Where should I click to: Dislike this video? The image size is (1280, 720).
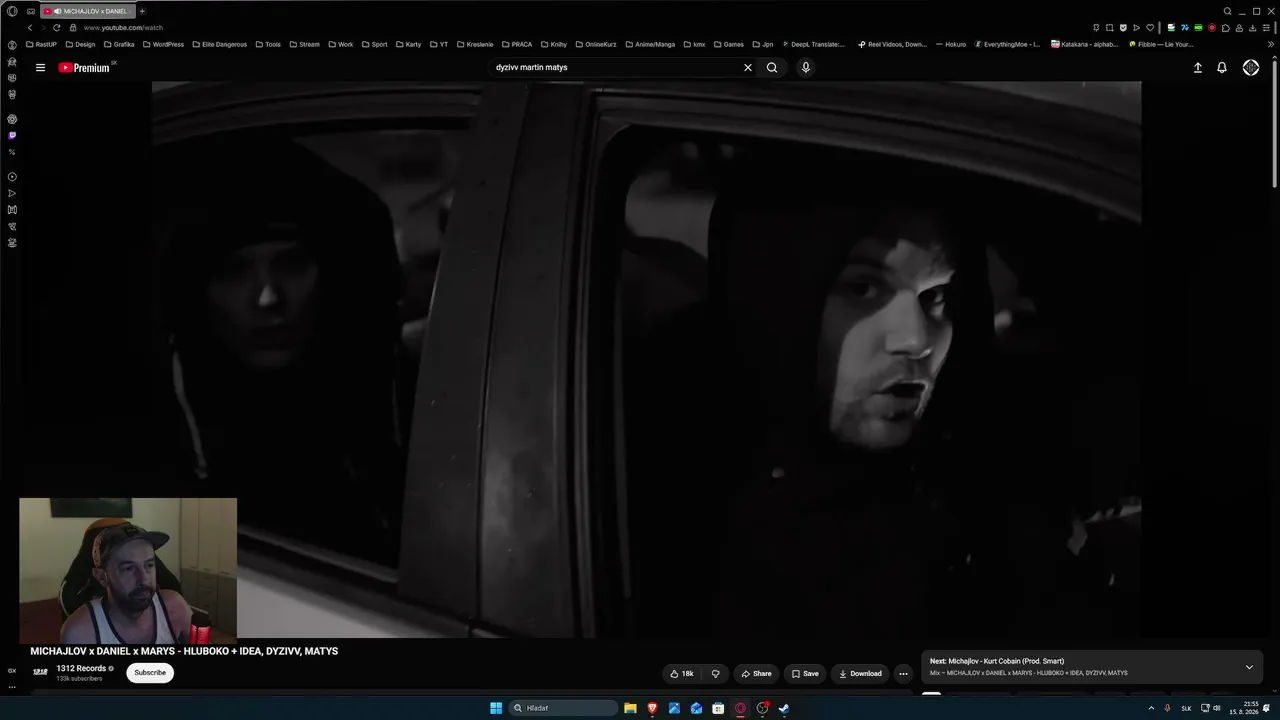click(715, 674)
